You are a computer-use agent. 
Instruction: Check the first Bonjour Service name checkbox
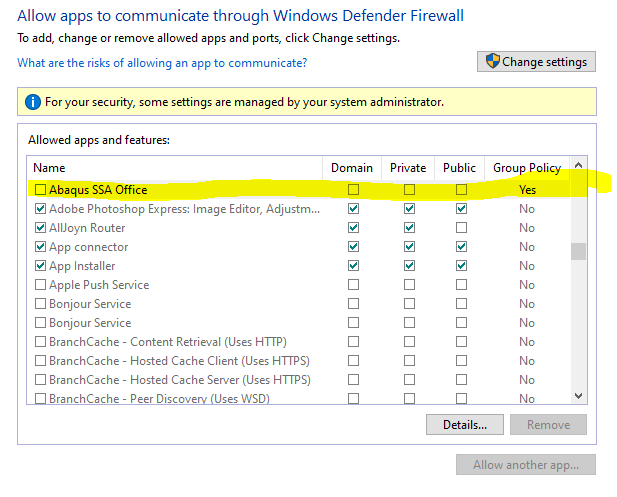40,303
